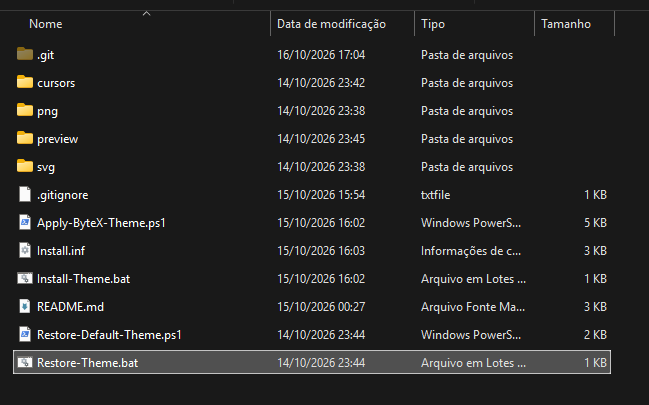The height and width of the screenshot is (405, 649).
Task: Select the Restore-Theme.bat file name
Action: (x=87, y=363)
